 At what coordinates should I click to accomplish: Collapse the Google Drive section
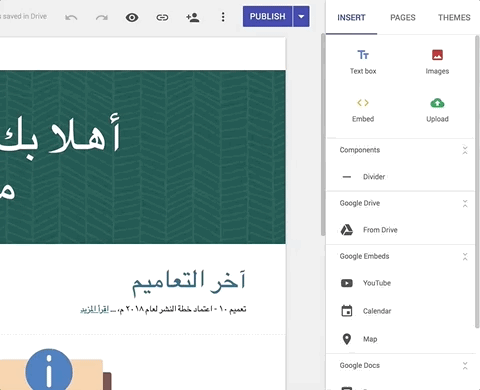coord(465,204)
